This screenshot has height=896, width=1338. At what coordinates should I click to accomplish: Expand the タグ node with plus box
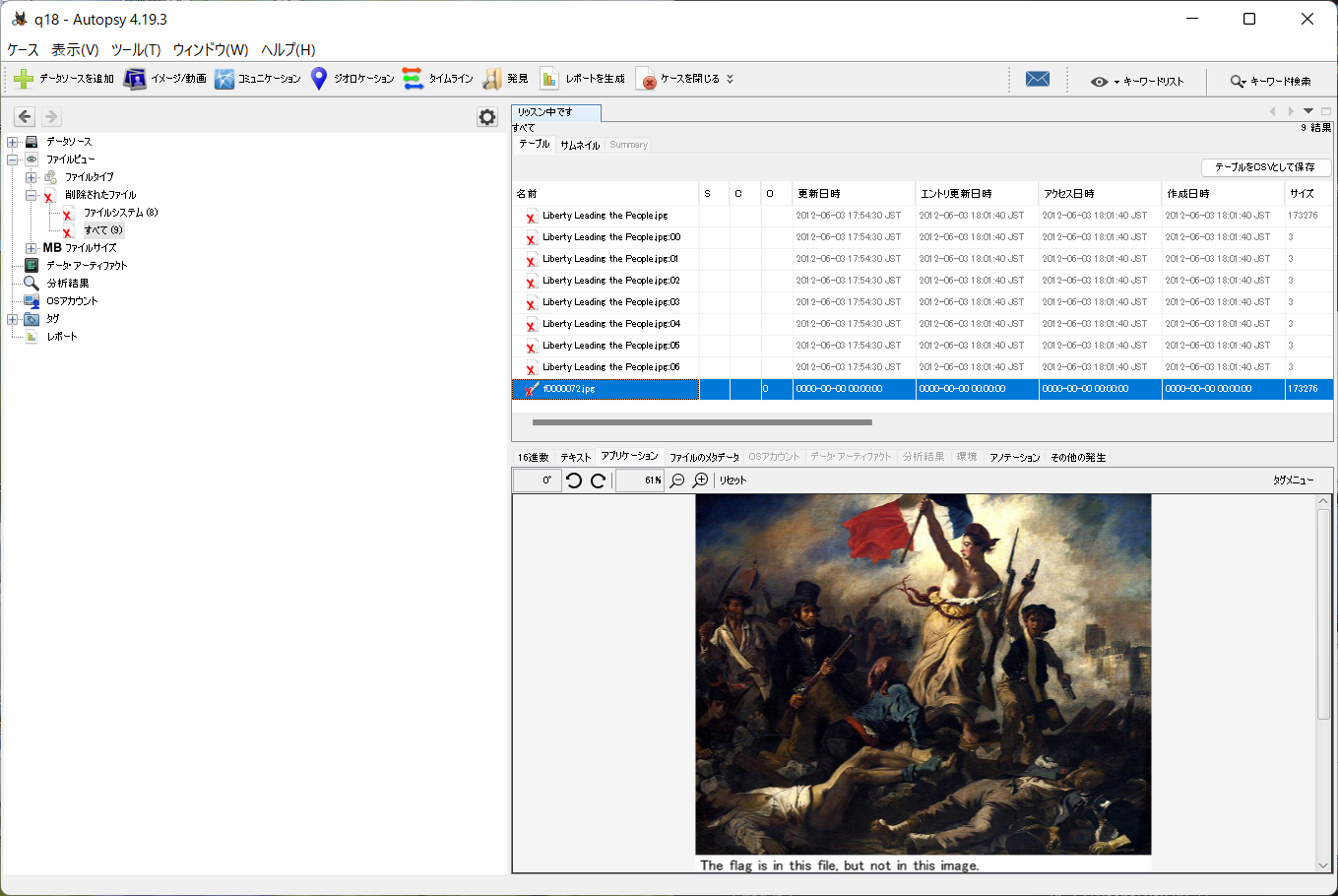click(x=13, y=319)
